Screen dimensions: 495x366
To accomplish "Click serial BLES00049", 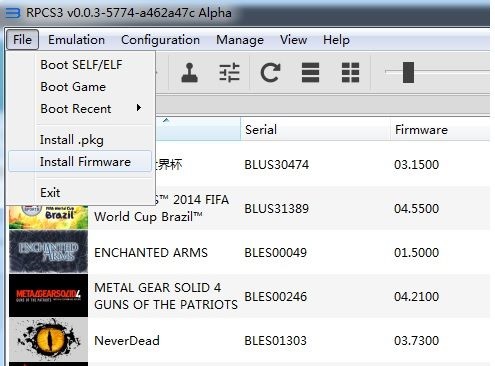I will tap(276, 253).
